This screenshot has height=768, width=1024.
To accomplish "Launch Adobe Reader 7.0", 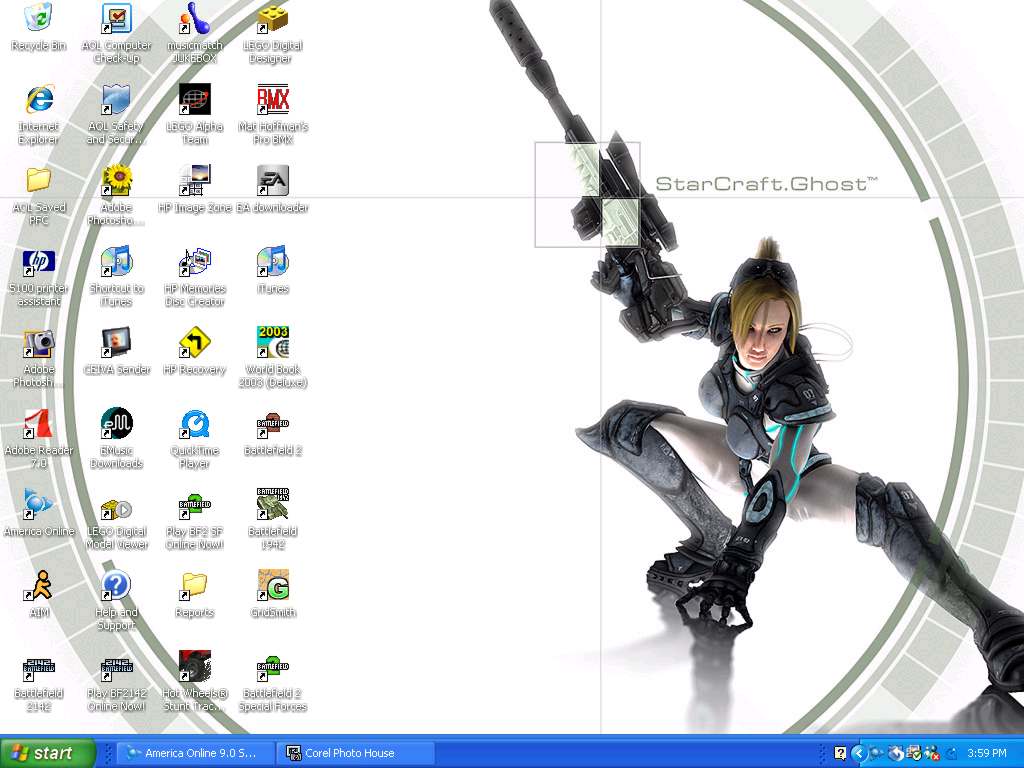I will pos(36,427).
